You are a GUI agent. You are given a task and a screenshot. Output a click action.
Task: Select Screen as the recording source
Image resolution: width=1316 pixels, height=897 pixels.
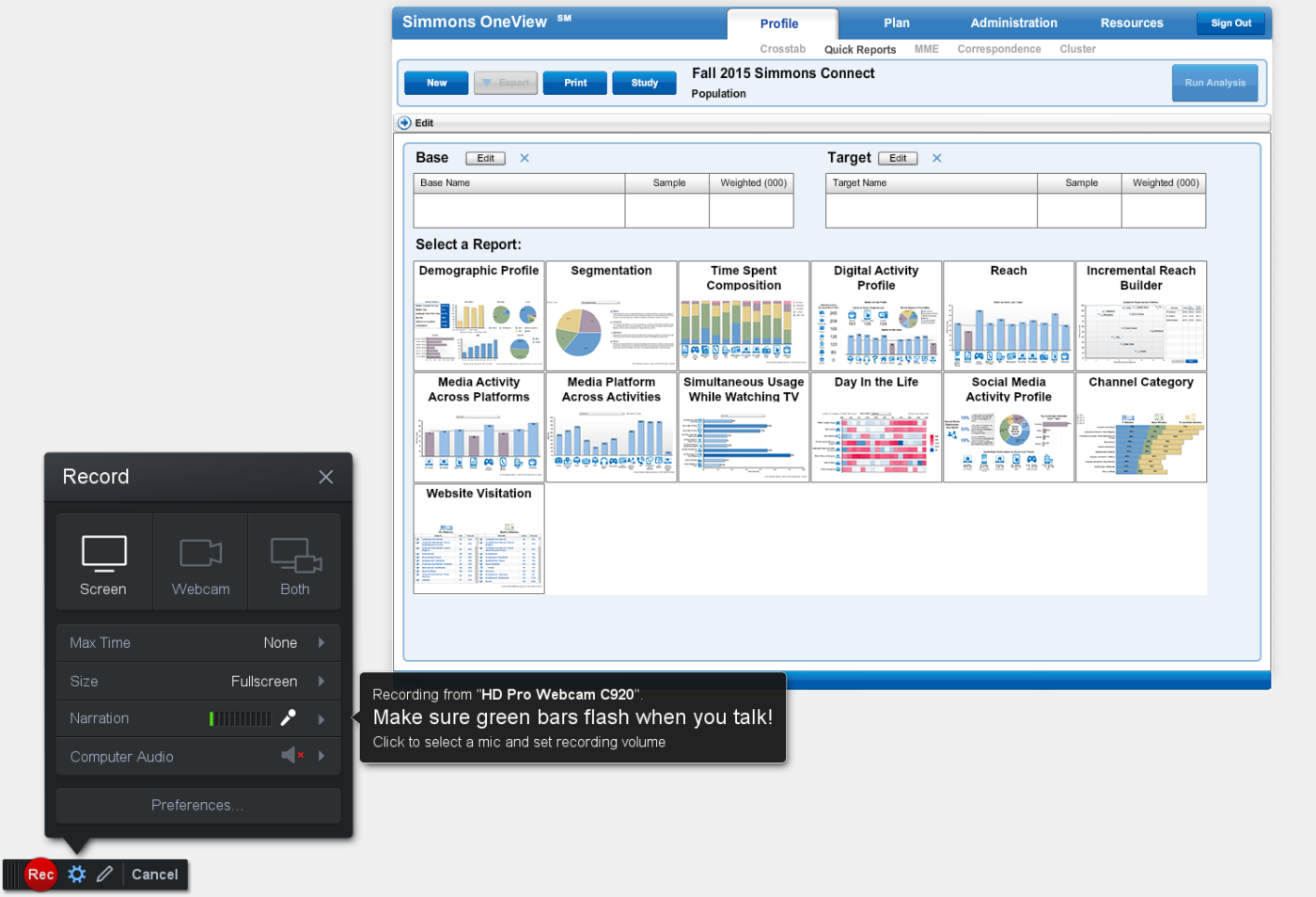(x=102, y=561)
